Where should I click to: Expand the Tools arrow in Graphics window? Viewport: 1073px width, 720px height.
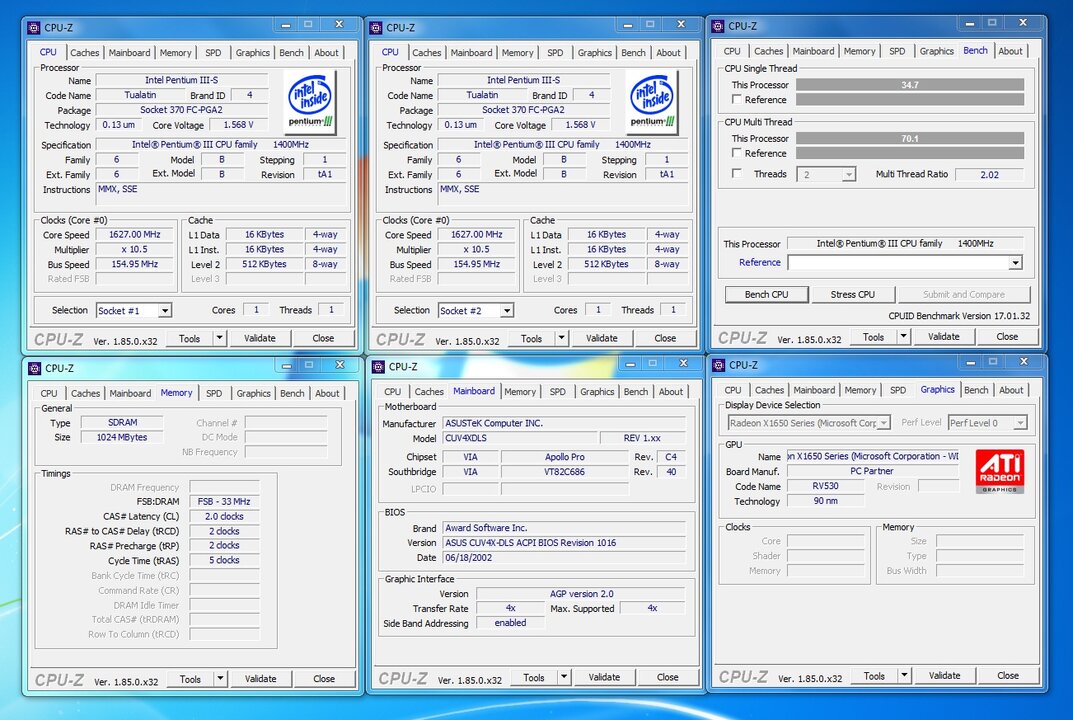[x=904, y=676]
